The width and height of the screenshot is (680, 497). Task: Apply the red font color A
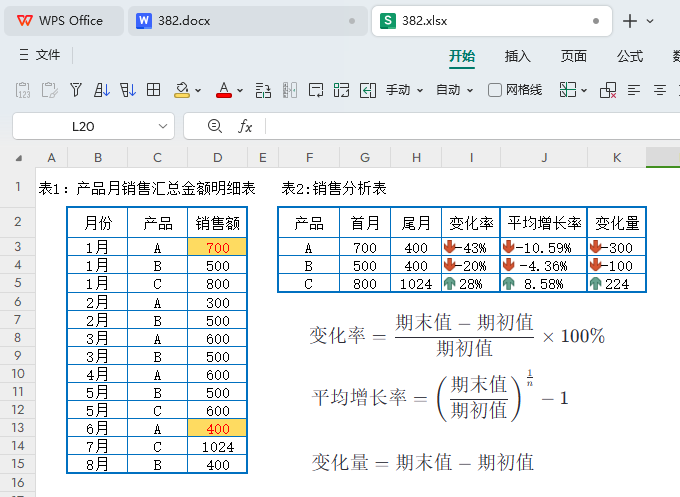[224, 90]
